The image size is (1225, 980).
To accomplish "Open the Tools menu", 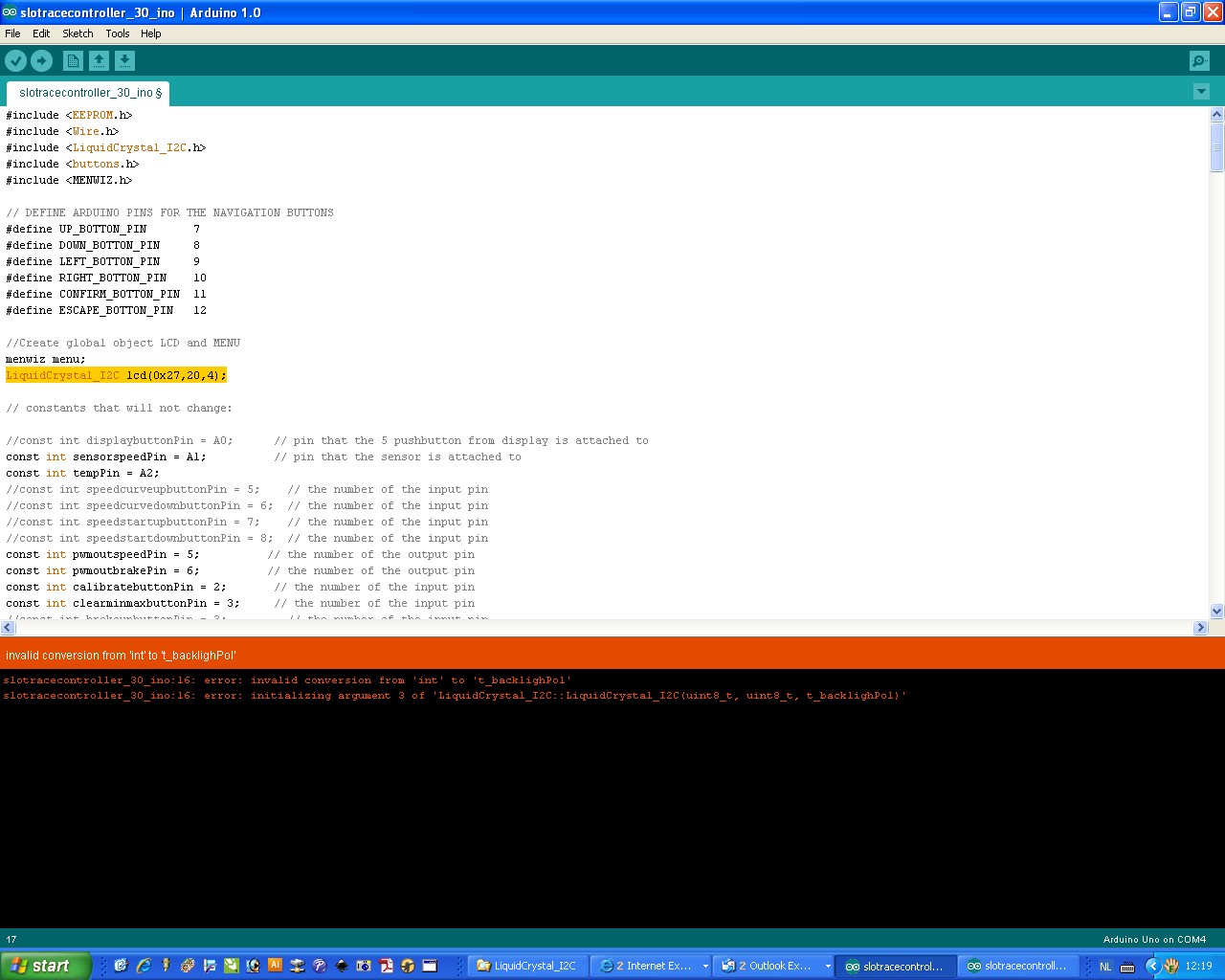I will click(x=117, y=33).
